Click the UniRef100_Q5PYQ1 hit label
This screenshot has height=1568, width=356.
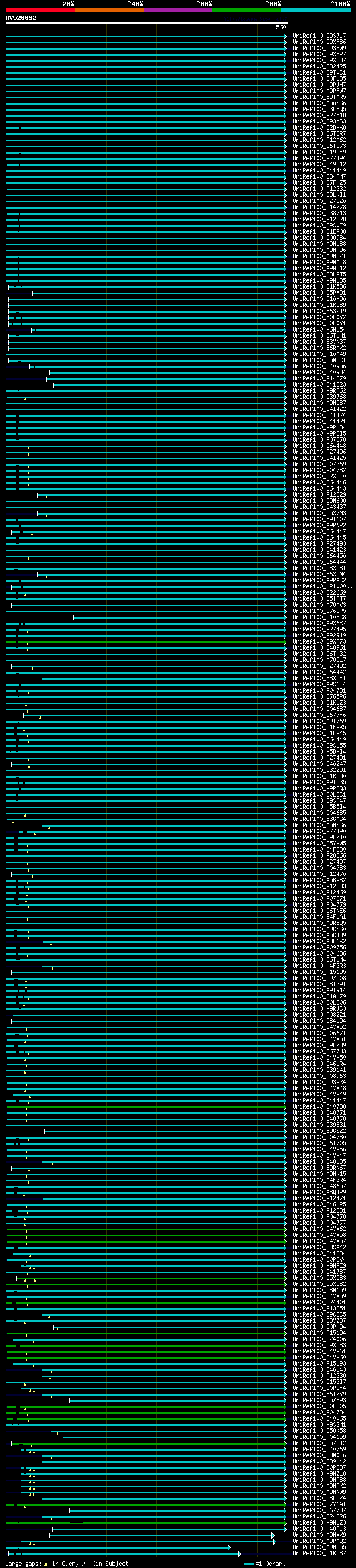tap(319, 293)
